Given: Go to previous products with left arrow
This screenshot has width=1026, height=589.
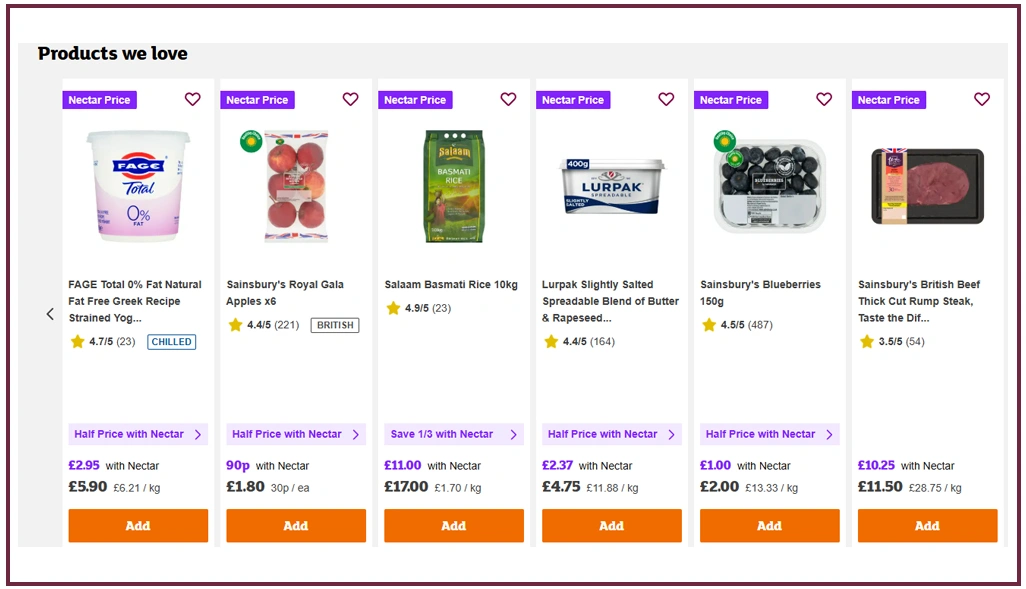Looking at the screenshot, I should (x=50, y=314).
